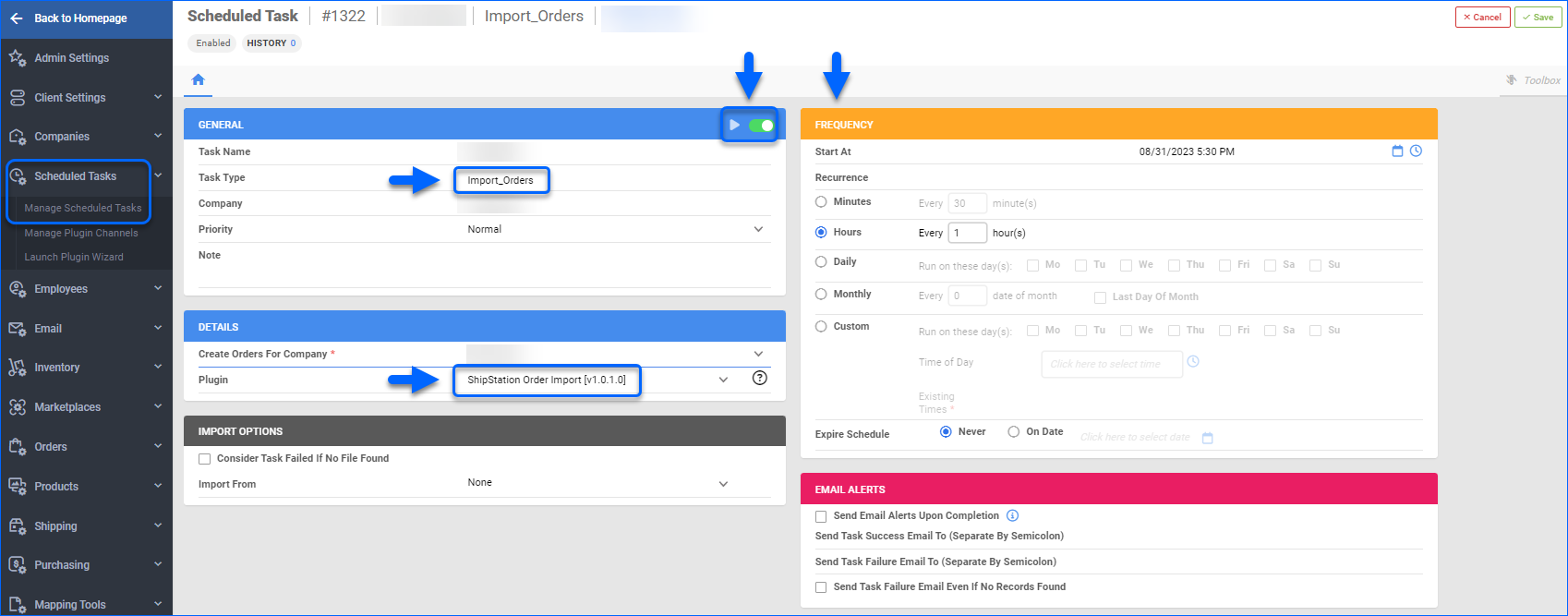Image resolution: width=1568 pixels, height=616 pixels.
Task: Click the Plugin help question mark icon
Action: tap(759, 378)
